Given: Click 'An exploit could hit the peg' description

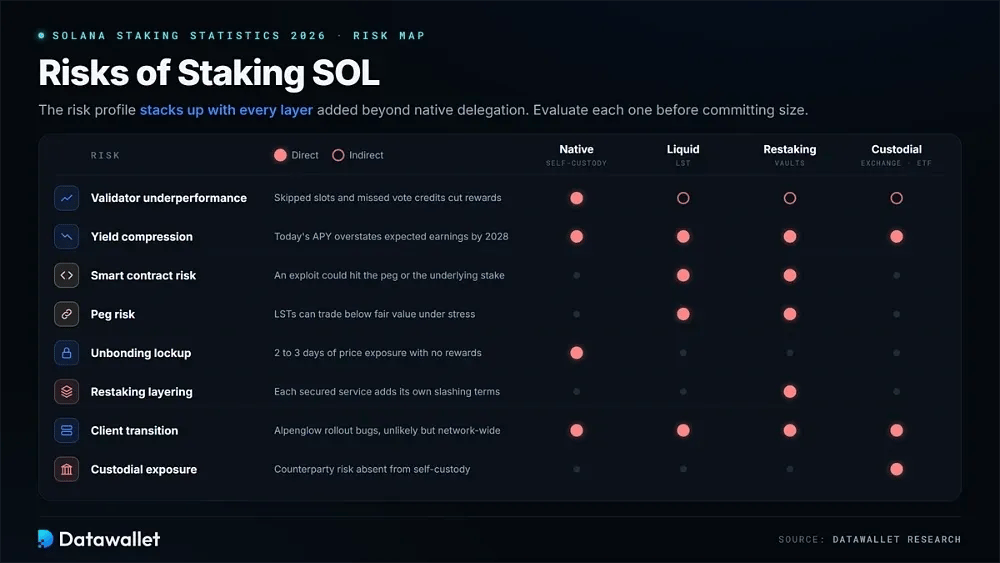Looking at the screenshot, I should tap(389, 275).
